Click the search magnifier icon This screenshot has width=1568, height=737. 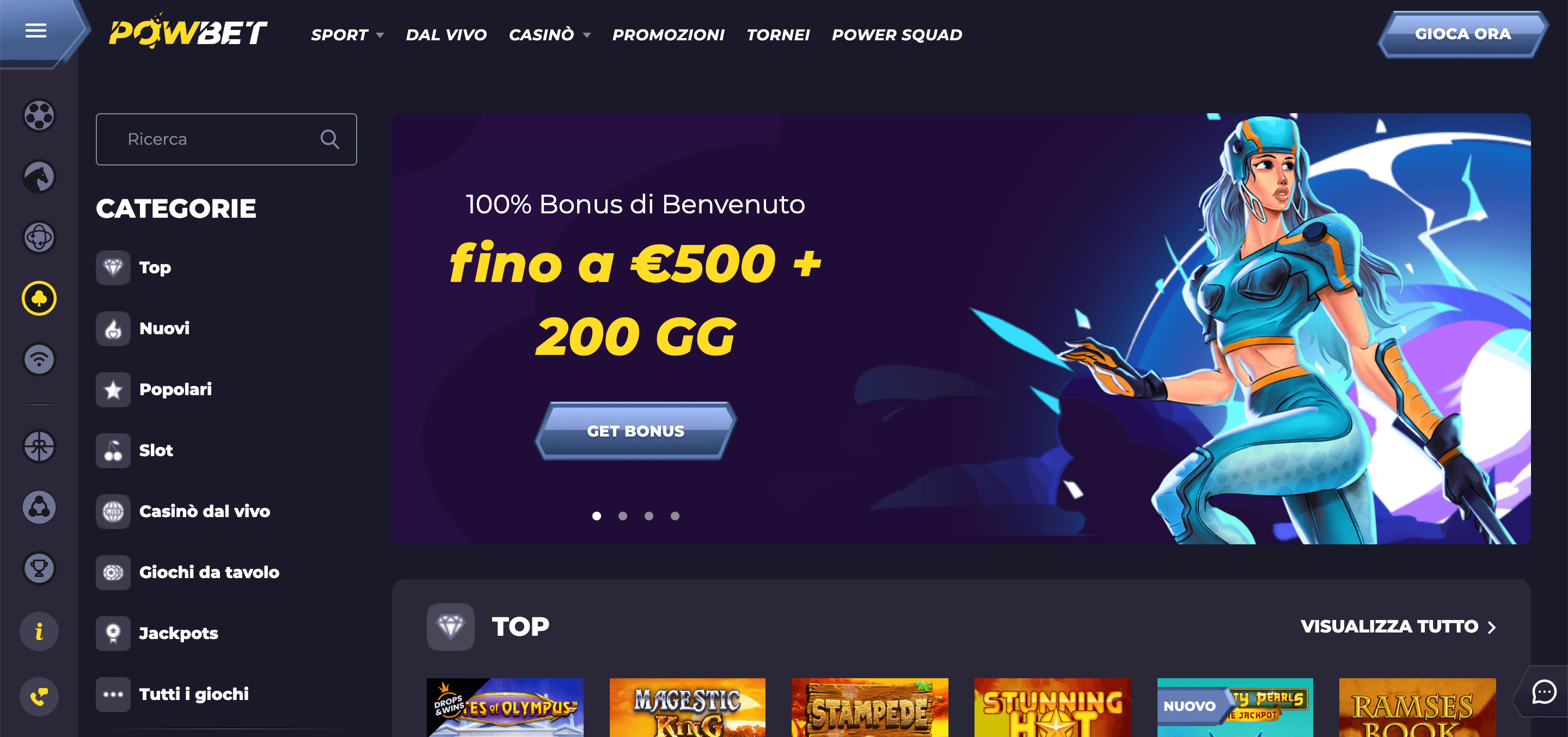329,139
